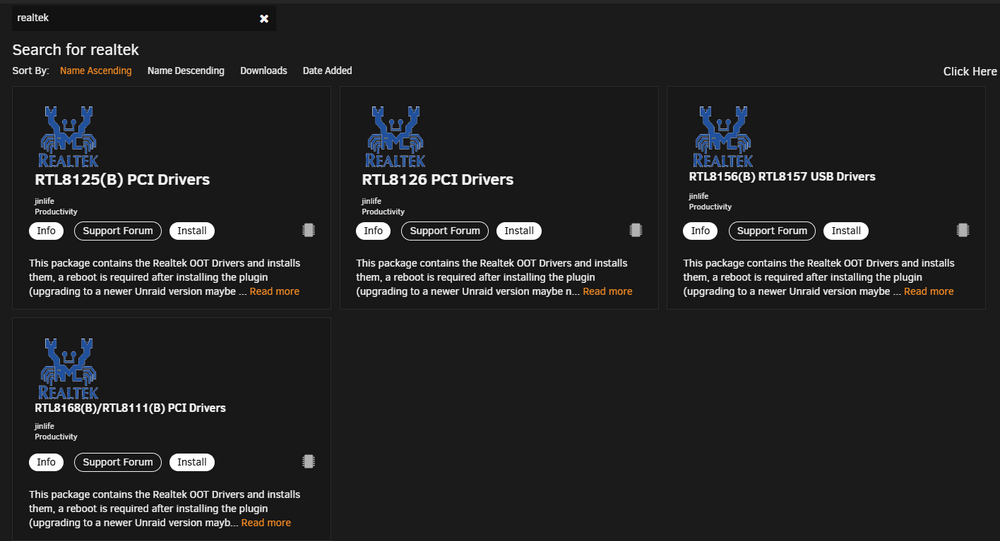Click author jinlife on RTL8168(B)/RTL8111(B) card
The height and width of the screenshot is (541, 1000).
(x=44, y=426)
